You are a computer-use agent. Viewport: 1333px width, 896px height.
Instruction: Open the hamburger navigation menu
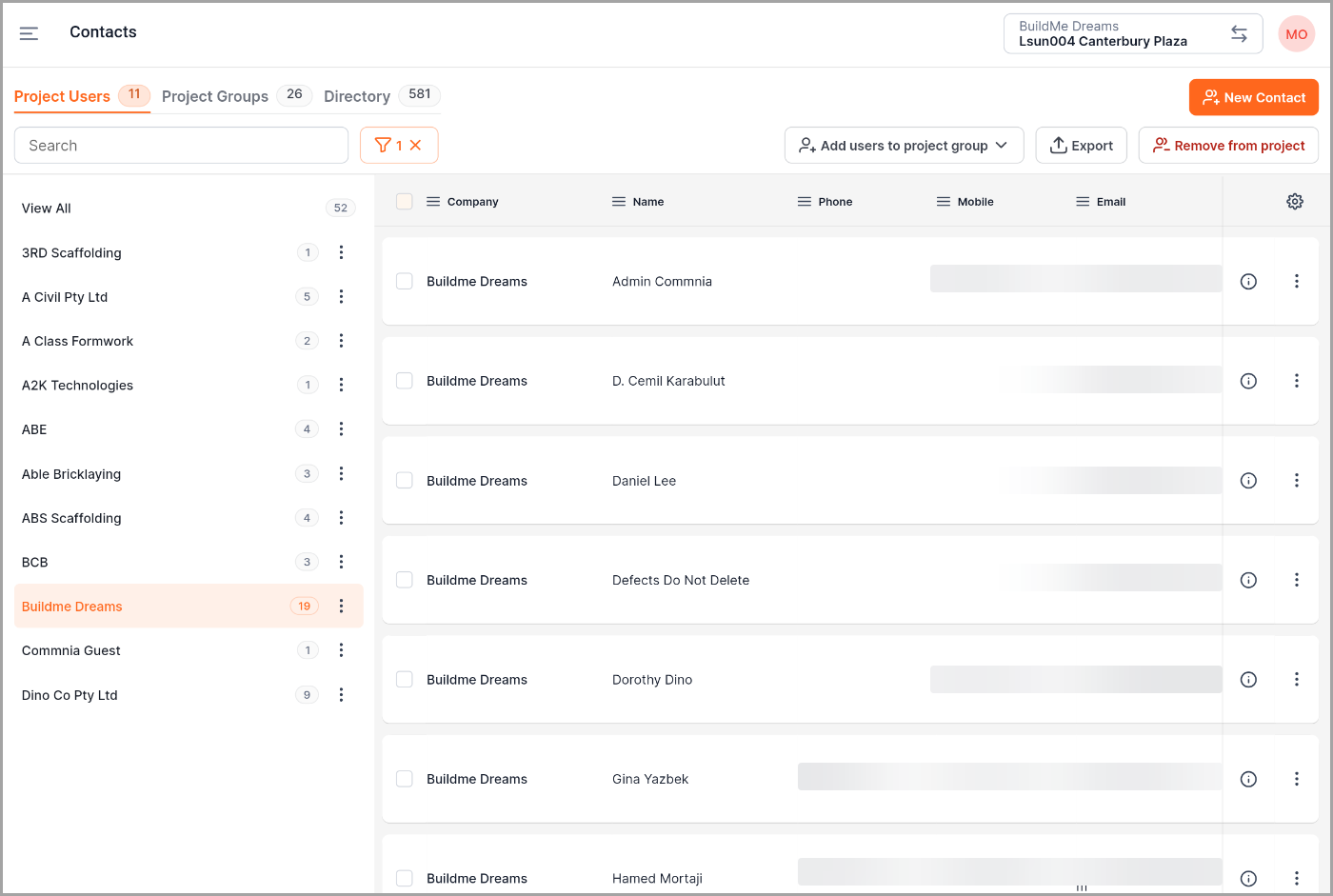click(x=29, y=33)
